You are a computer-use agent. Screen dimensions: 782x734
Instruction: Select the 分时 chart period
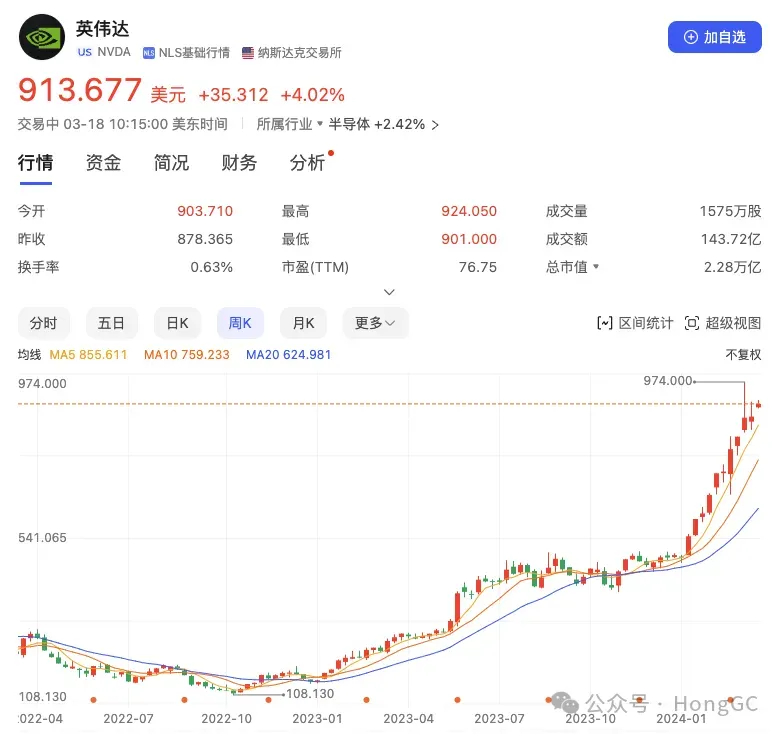[43, 323]
